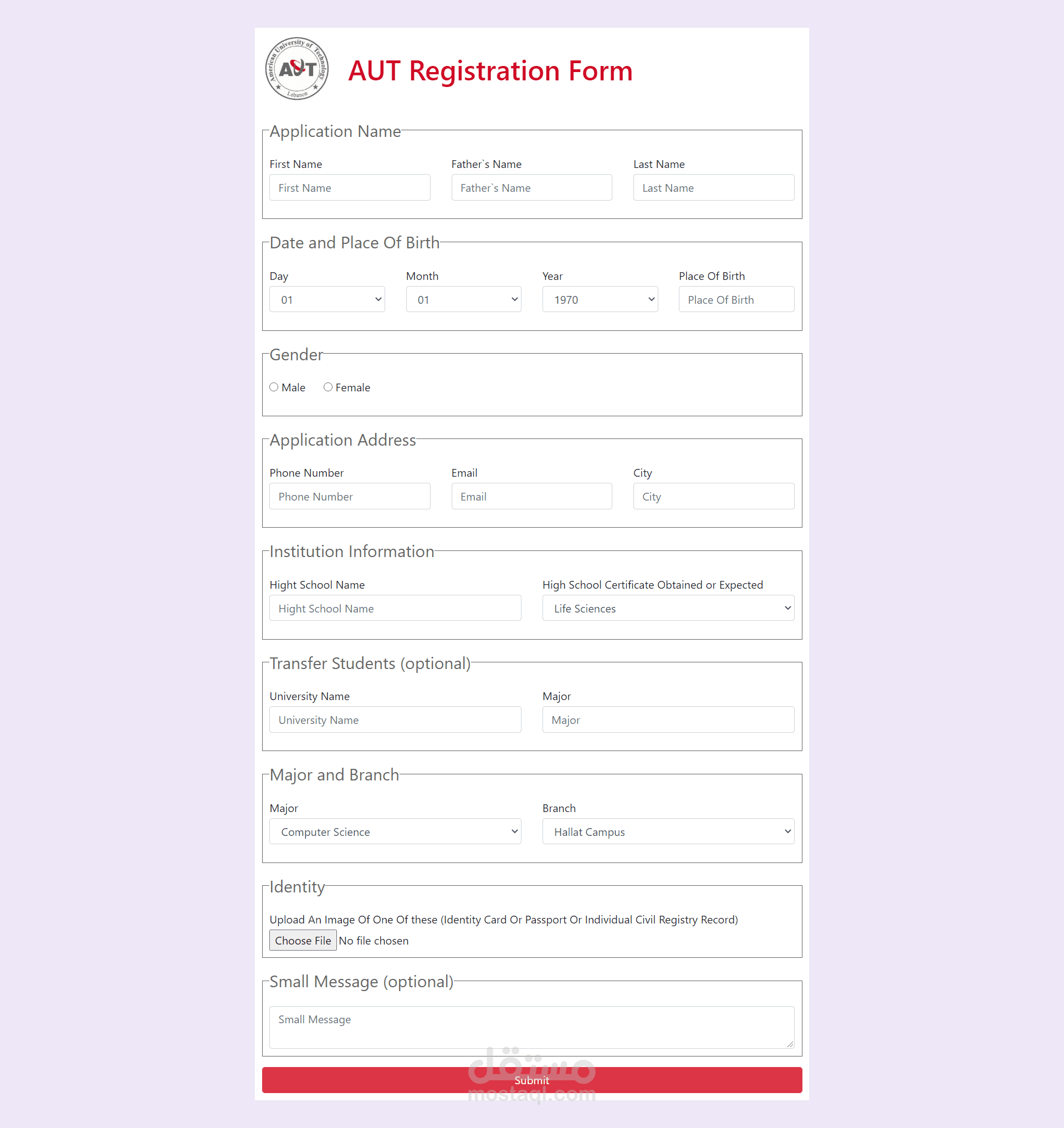
Task: Click inside the Father`s Name field
Action: click(531, 187)
